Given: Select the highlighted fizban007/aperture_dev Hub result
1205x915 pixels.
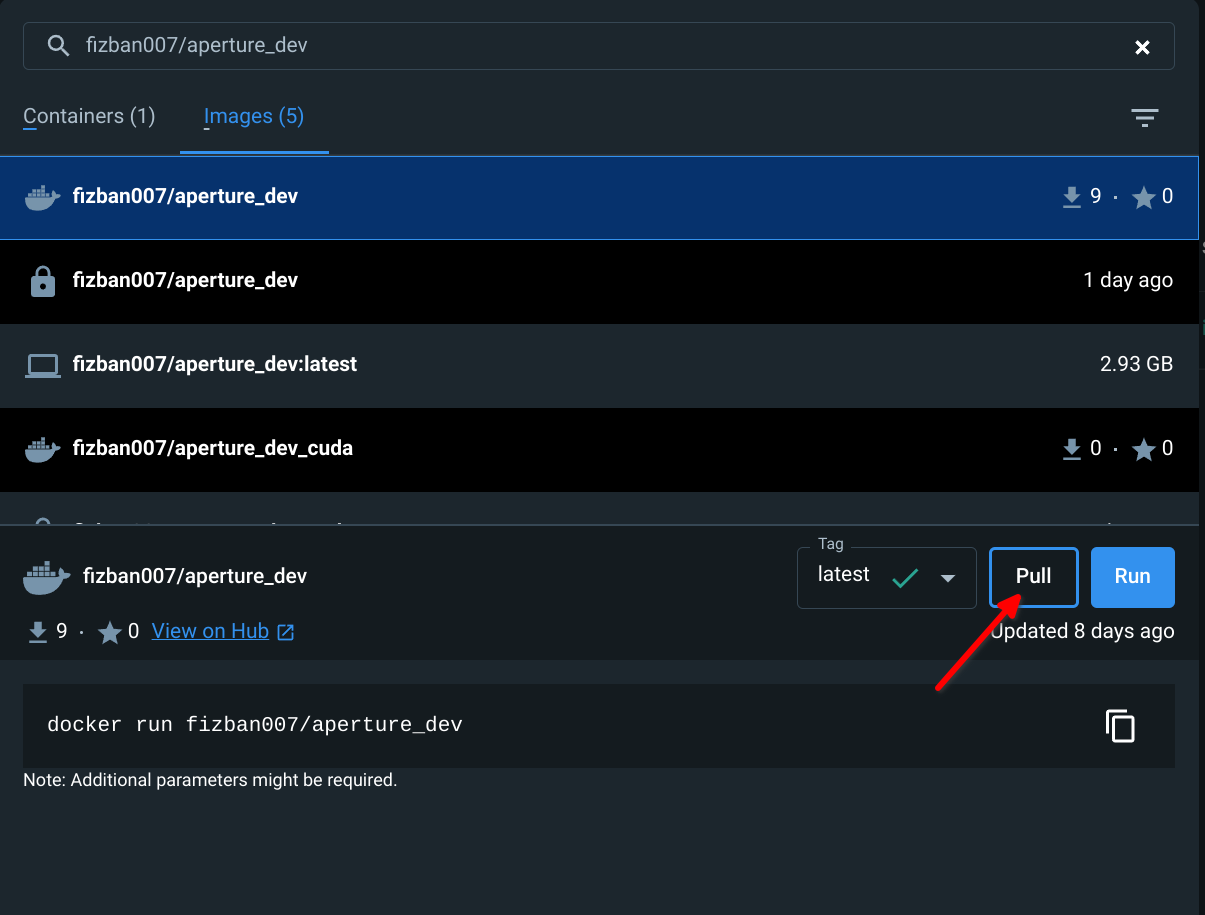Looking at the screenshot, I should tap(599, 197).
